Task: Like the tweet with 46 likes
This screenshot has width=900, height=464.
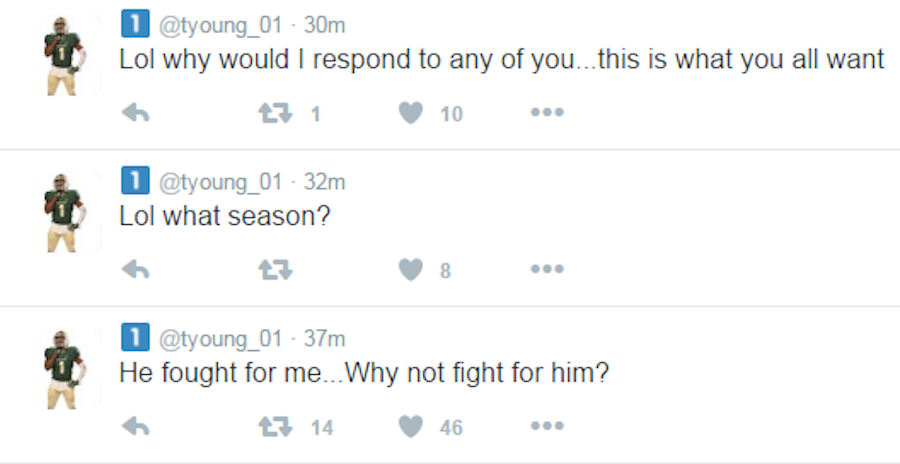Action: point(411,426)
